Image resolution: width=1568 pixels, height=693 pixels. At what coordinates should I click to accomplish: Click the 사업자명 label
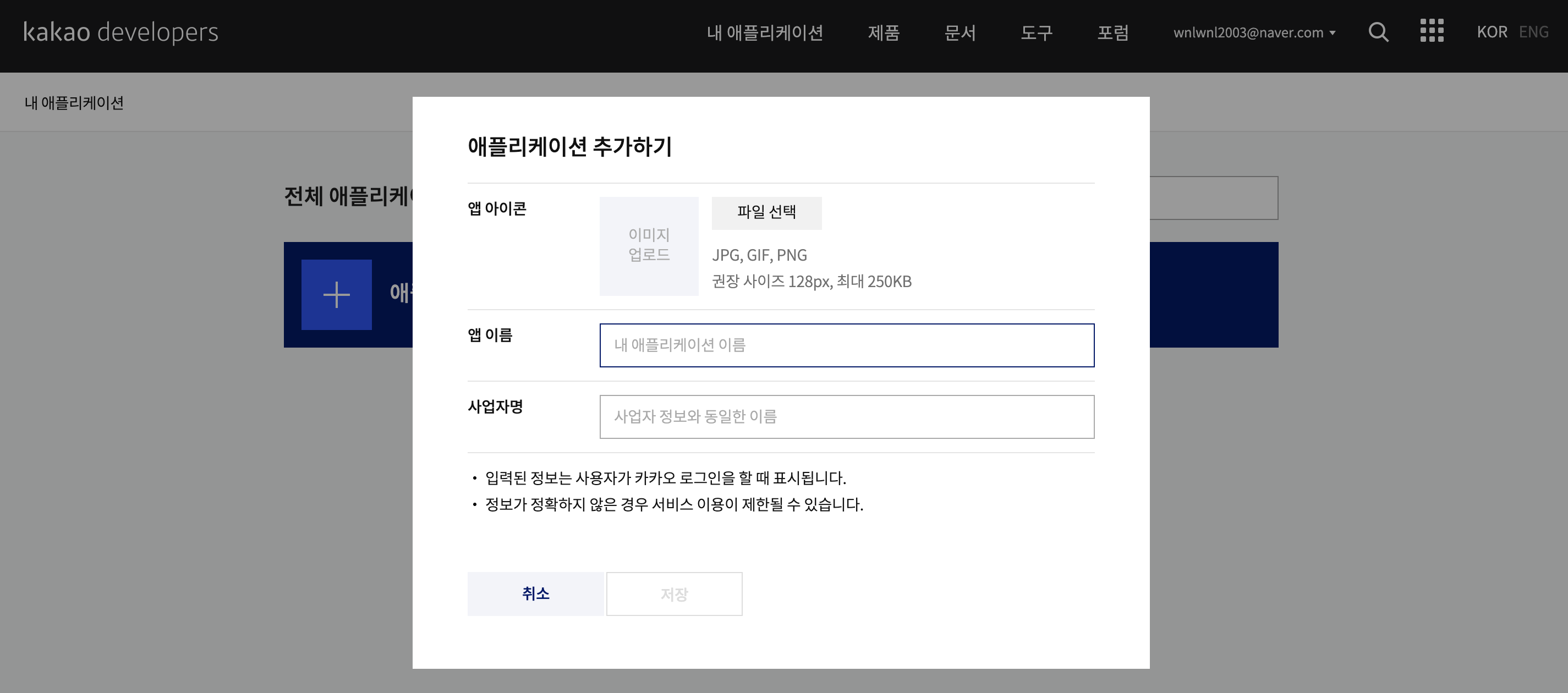coord(496,406)
